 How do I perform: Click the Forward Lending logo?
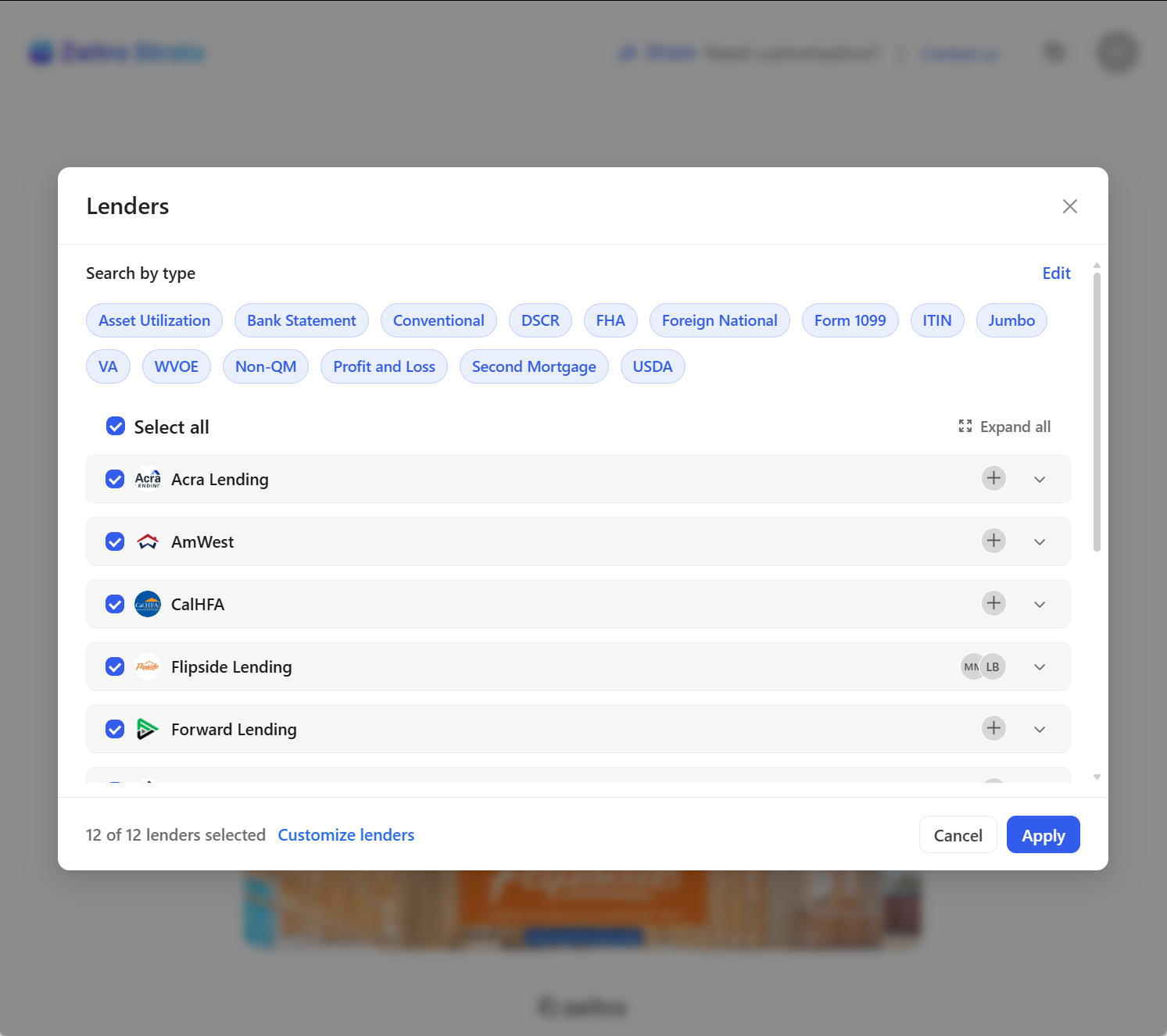pyautogui.click(x=148, y=729)
